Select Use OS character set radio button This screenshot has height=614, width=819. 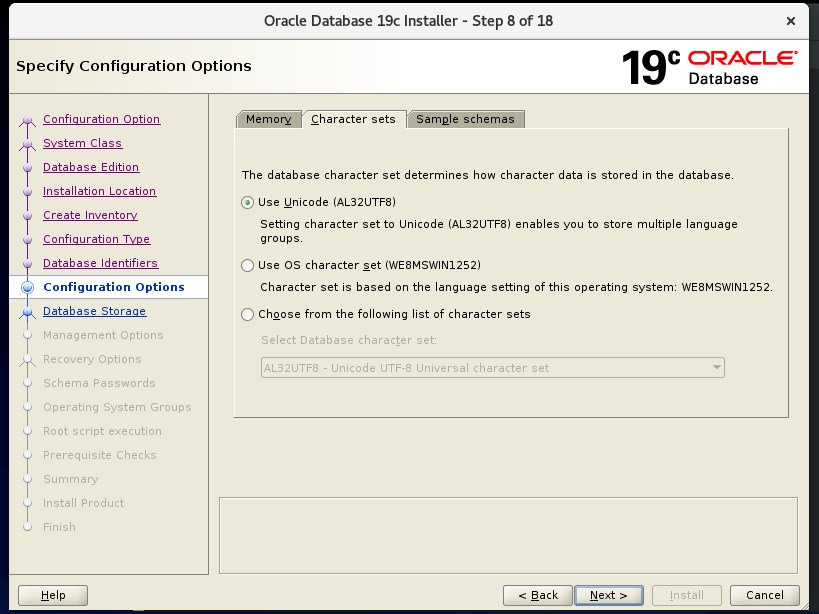click(248, 265)
